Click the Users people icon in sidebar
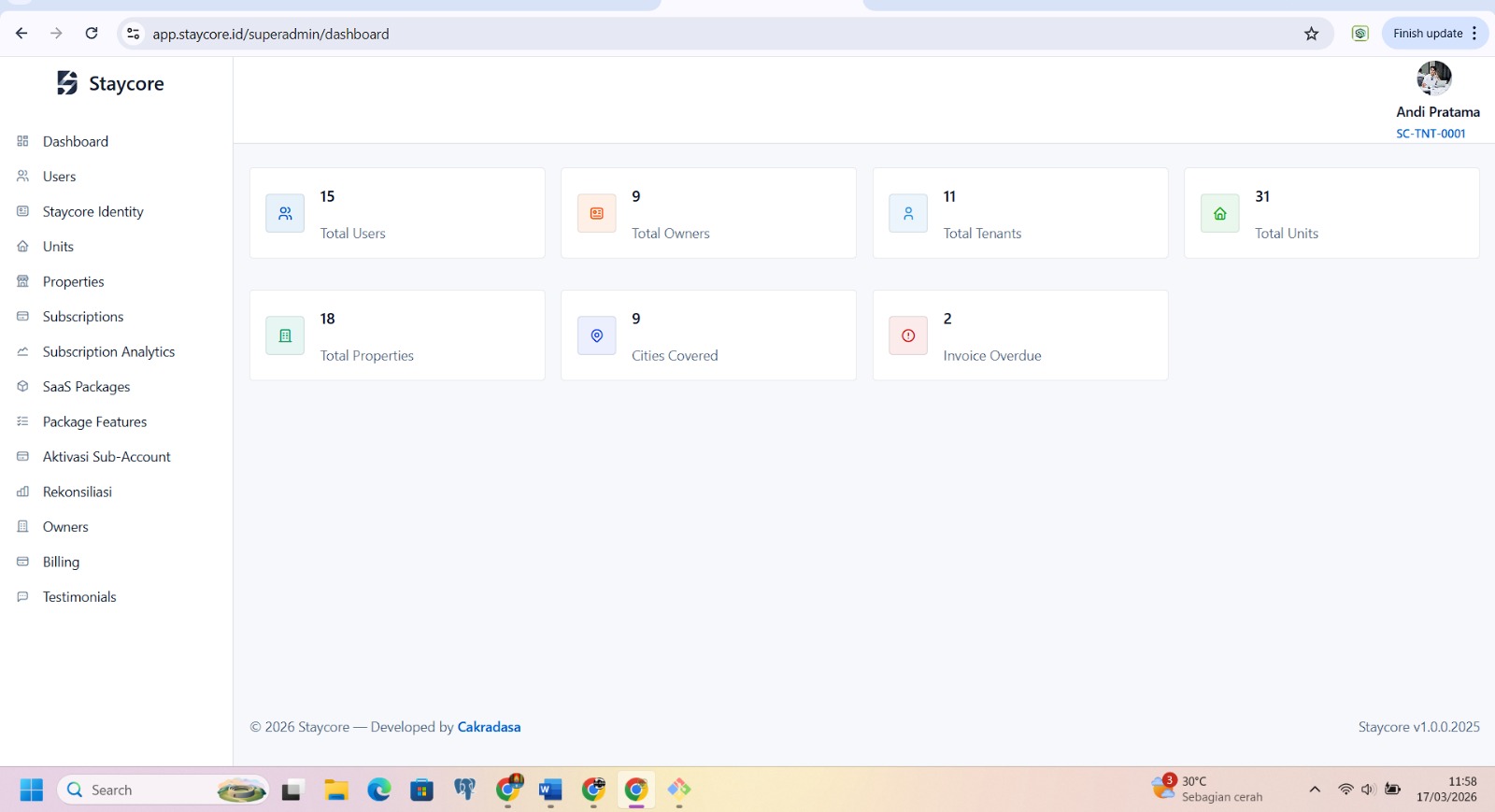 [23, 176]
